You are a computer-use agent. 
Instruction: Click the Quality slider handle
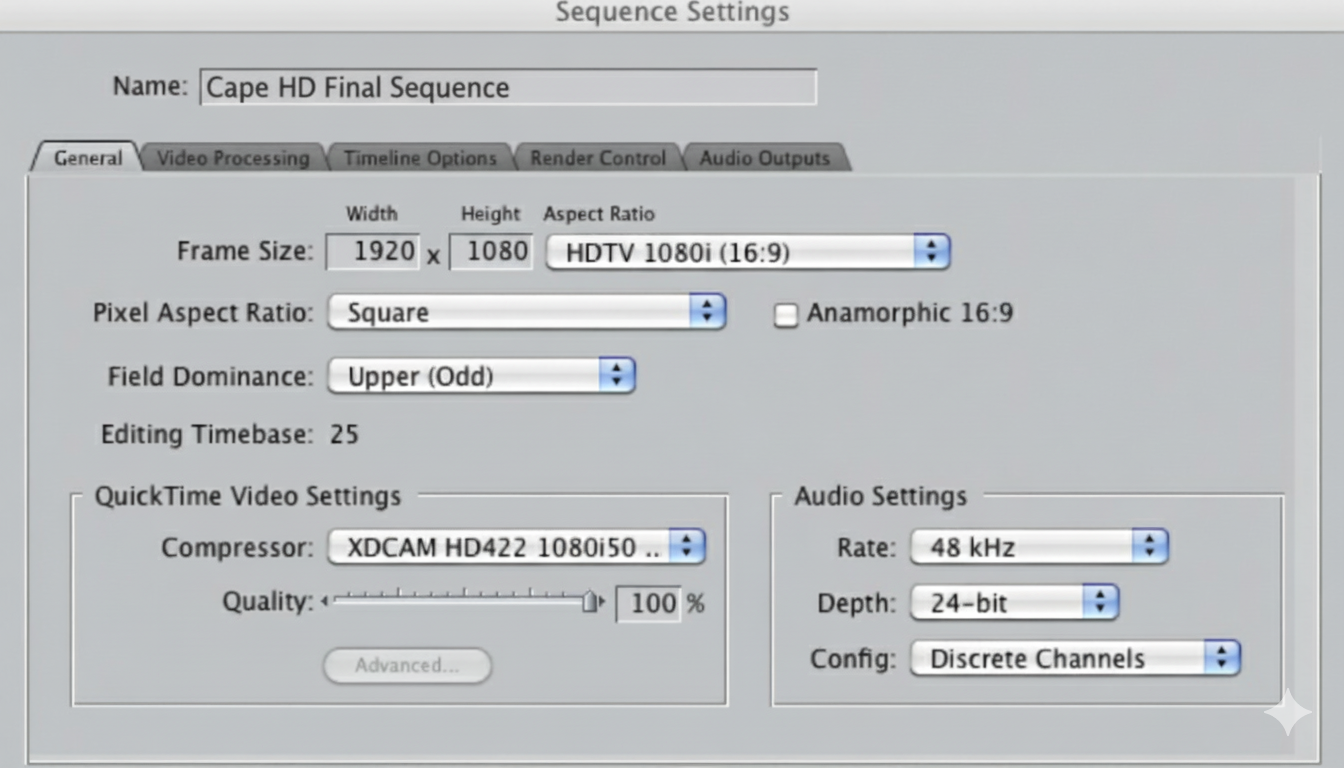[x=590, y=602]
